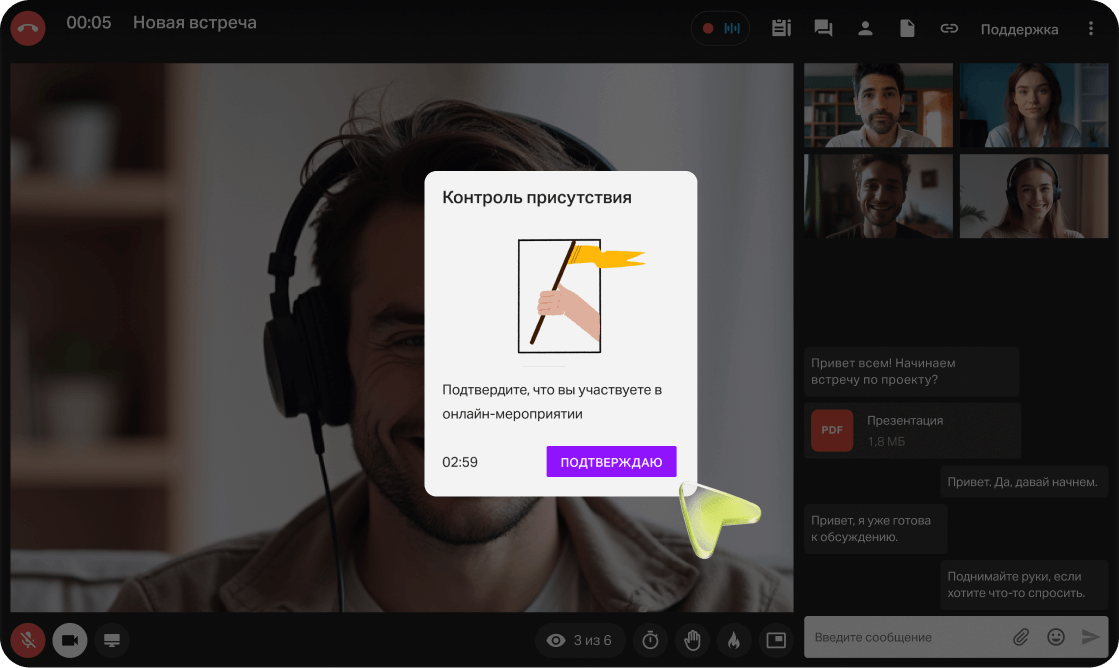
Task: Click the message Привет всем! Начинаем встречу
Action: click(x=912, y=371)
